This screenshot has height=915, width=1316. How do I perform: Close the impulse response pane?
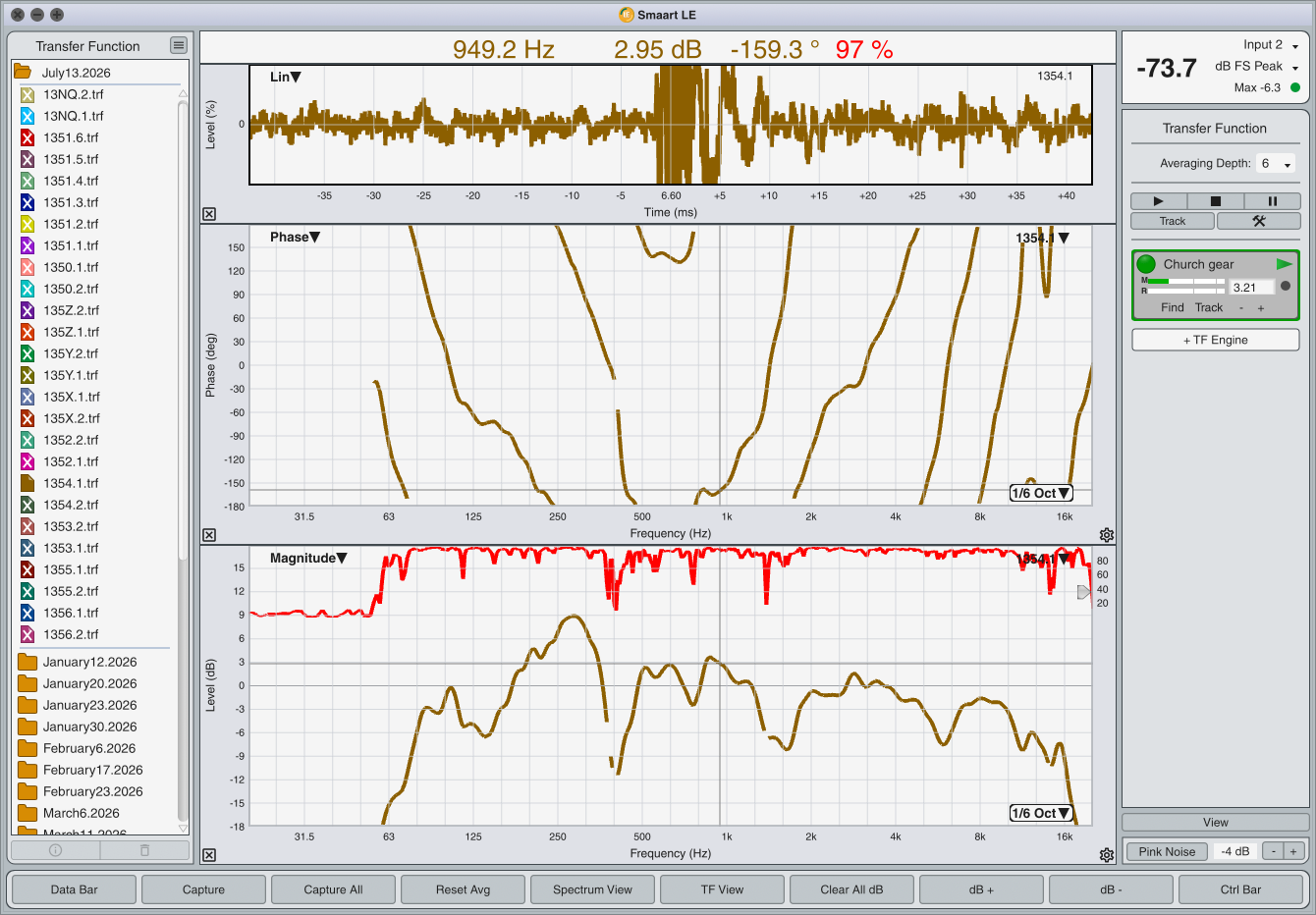[209, 214]
